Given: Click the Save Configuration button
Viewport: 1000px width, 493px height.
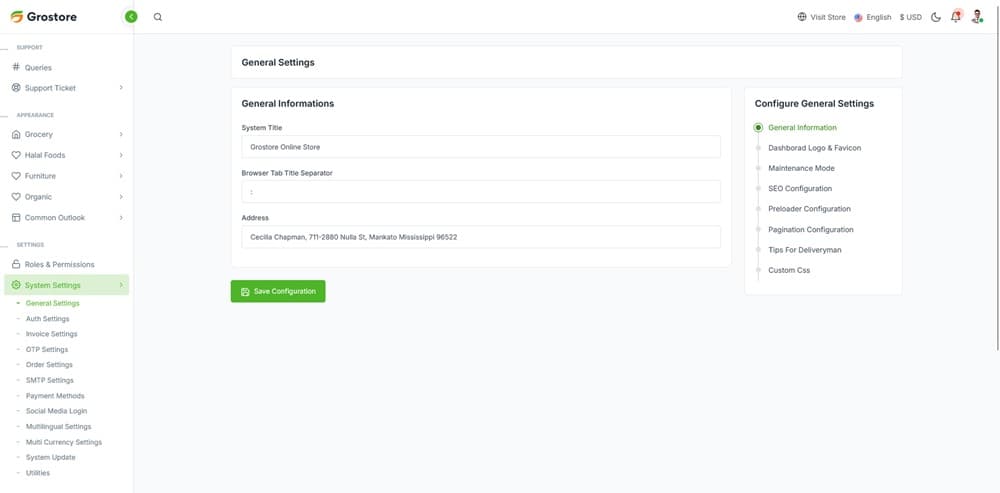Looking at the screenshot, I should (x=278, y=291).
